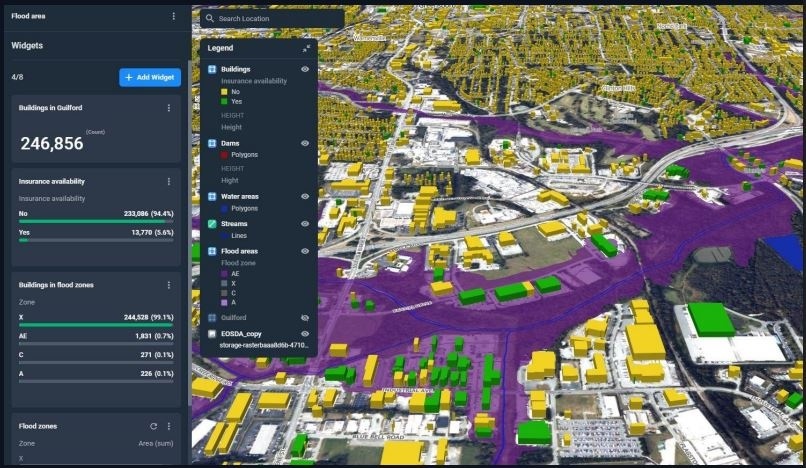Hide the Water areas layer
This screenshot has height=468, width=806.
[305, 196]
